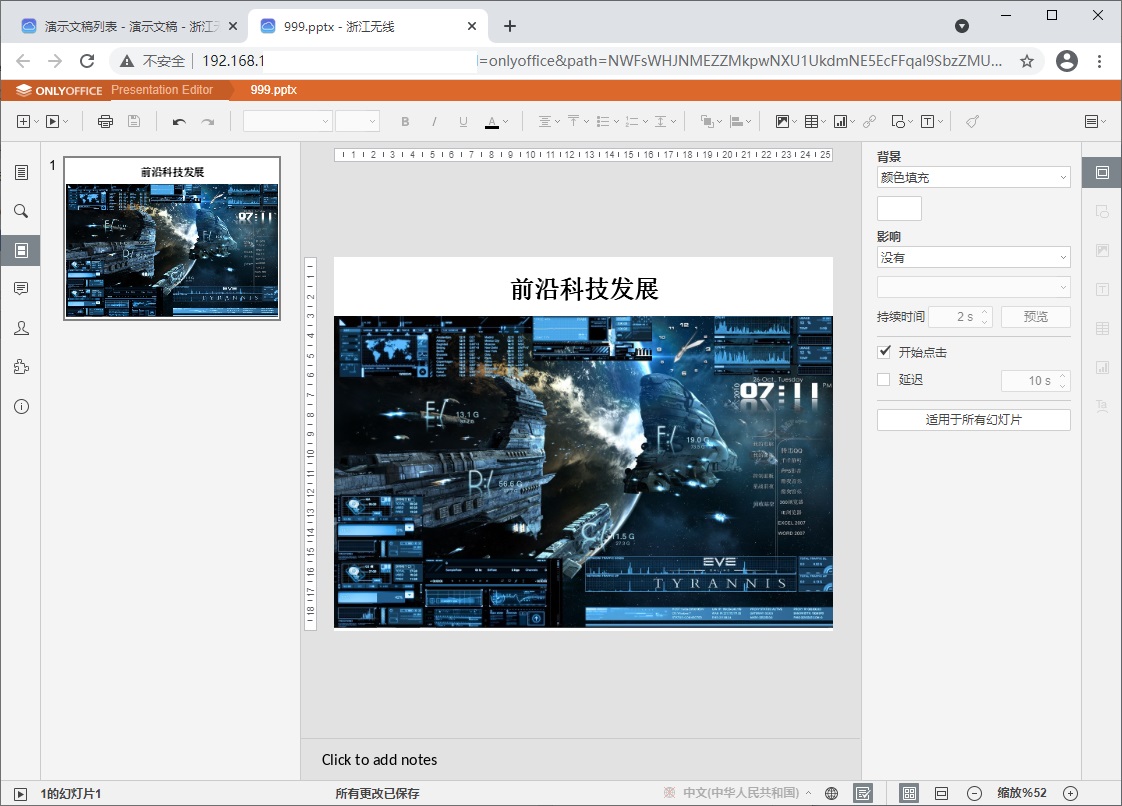This screenshot has height=806, width=1122.
Task: Open the Plugins puzzle icon
Action: coord(21,367)
